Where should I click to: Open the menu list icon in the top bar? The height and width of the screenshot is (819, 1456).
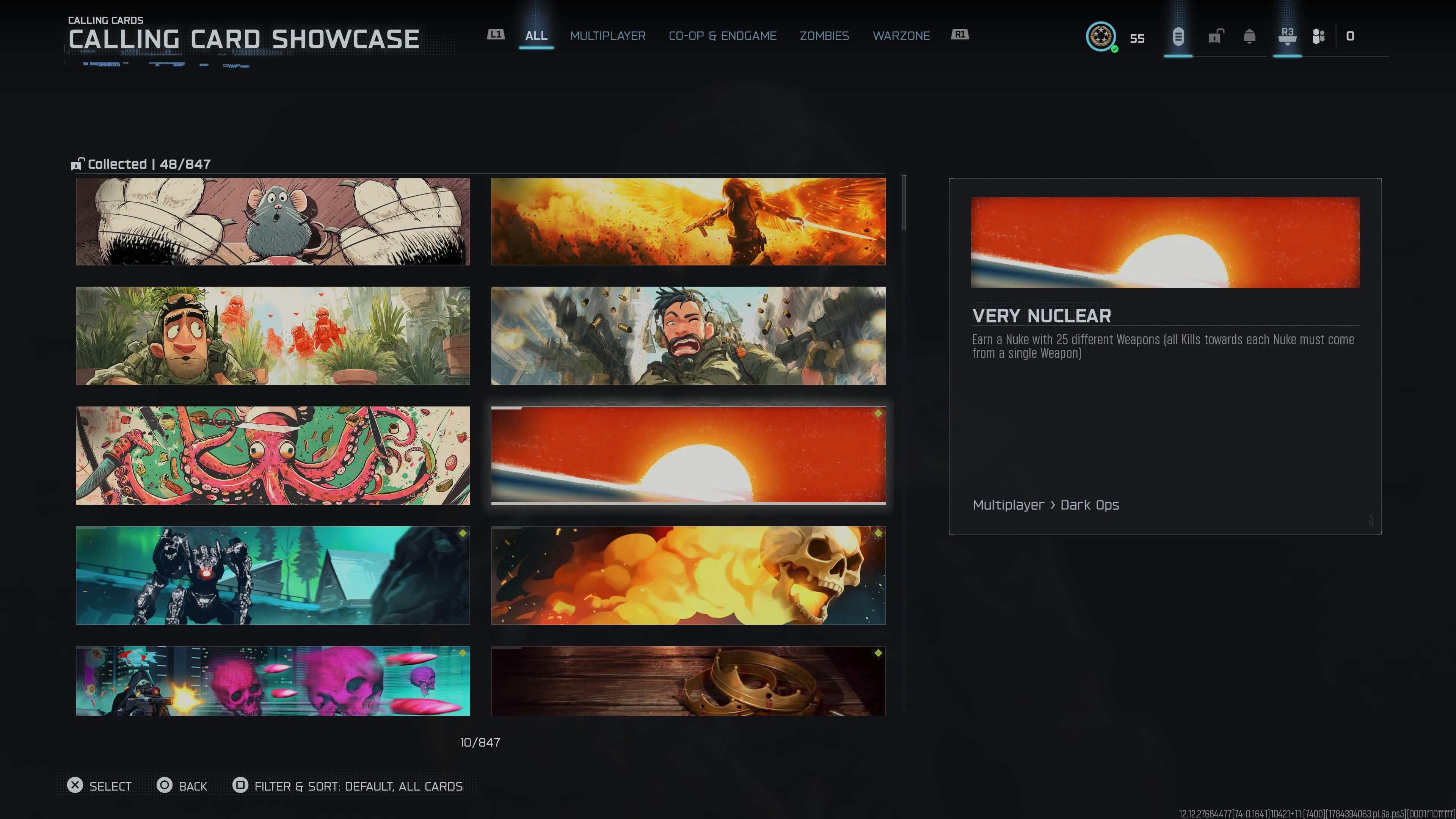(1178, 37)
